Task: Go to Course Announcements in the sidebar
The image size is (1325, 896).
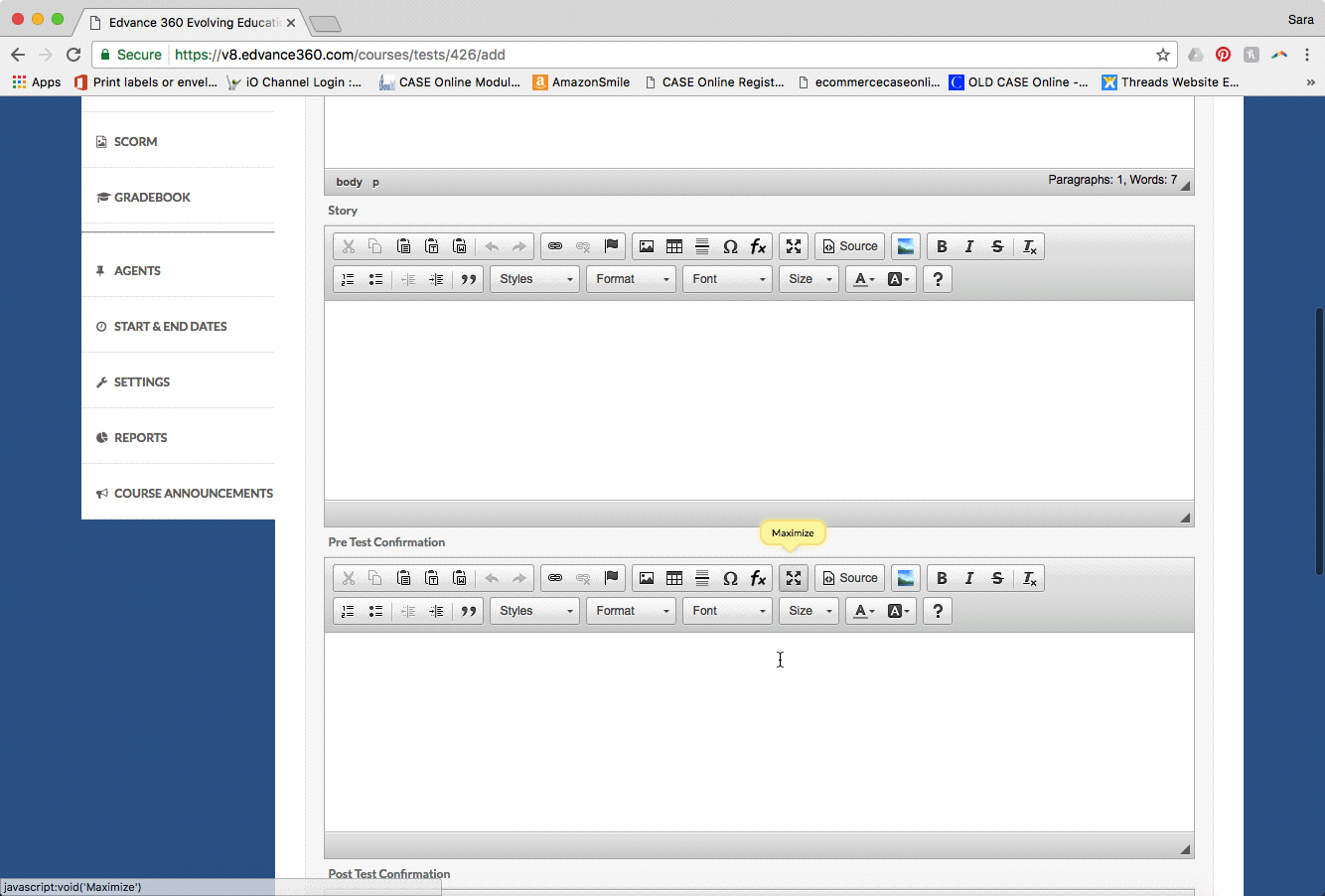Action: (193, 494)
